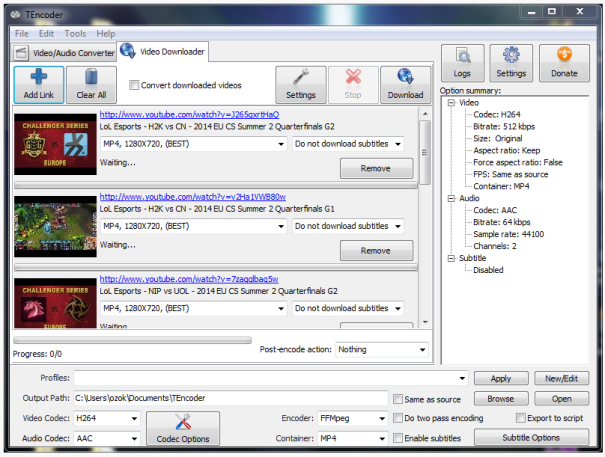
Task: Select the Video Downloader tab
Action: pos(163,51)
